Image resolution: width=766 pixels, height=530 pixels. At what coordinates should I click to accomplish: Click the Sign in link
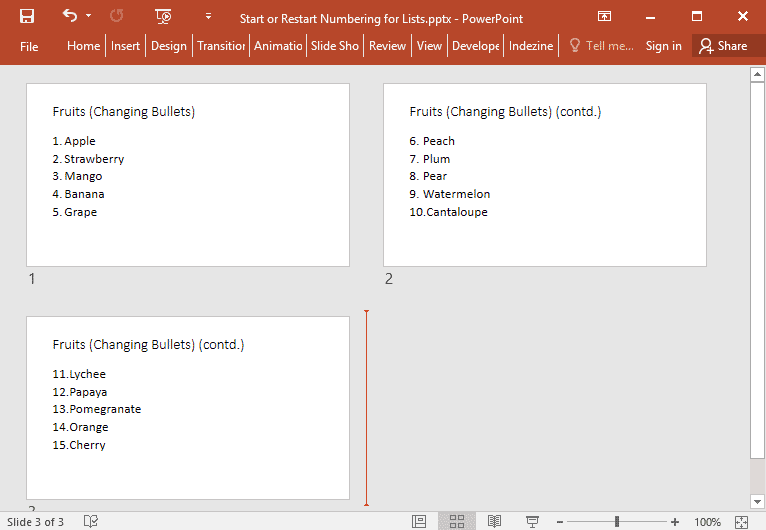pos(663,46)
